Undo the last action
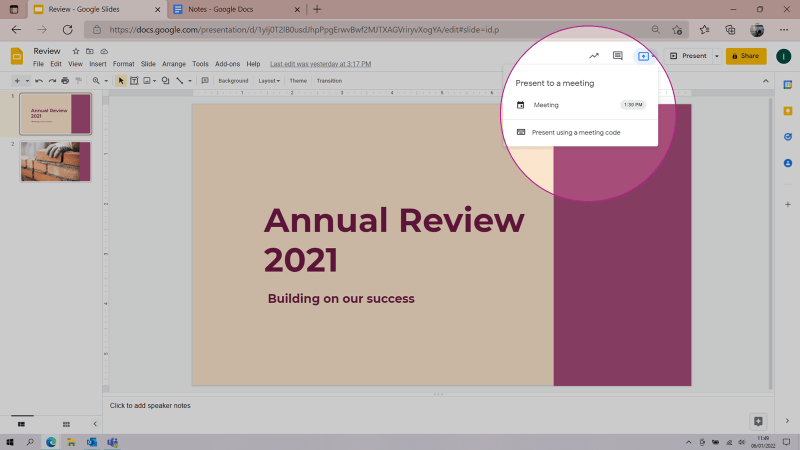Image resolution: width=800 pixels, height=450 pixels. click(39, 81)
